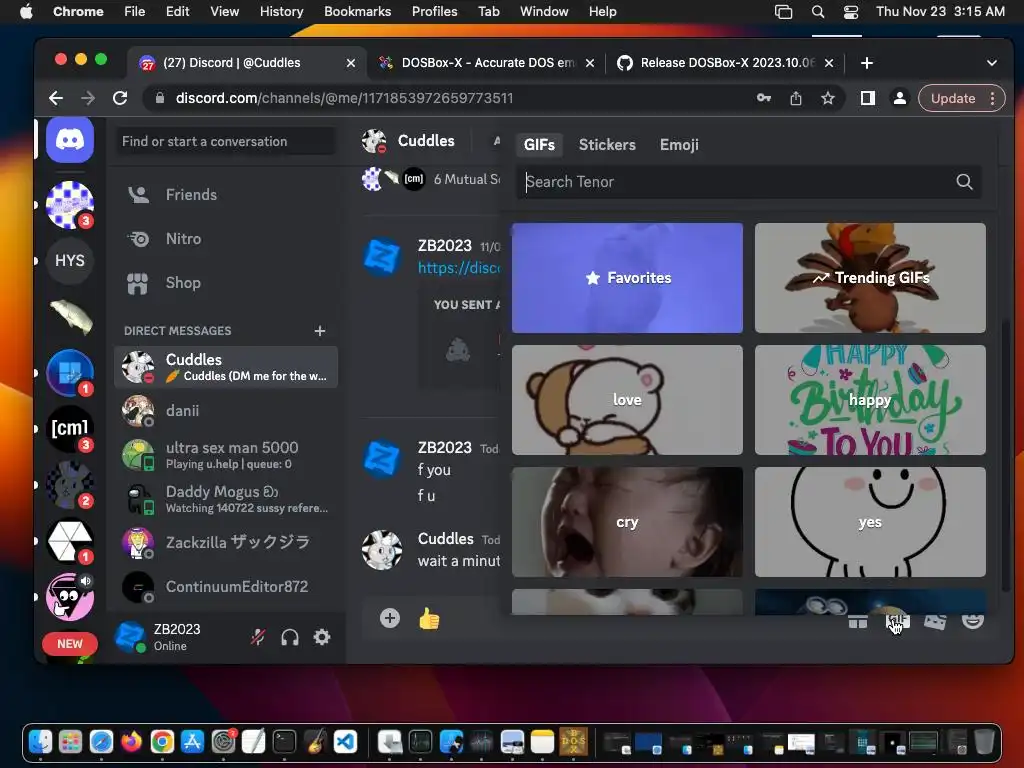1024x768 pixels.
Task: Switch to the Stickers tab
Action: tap(607, 145)
